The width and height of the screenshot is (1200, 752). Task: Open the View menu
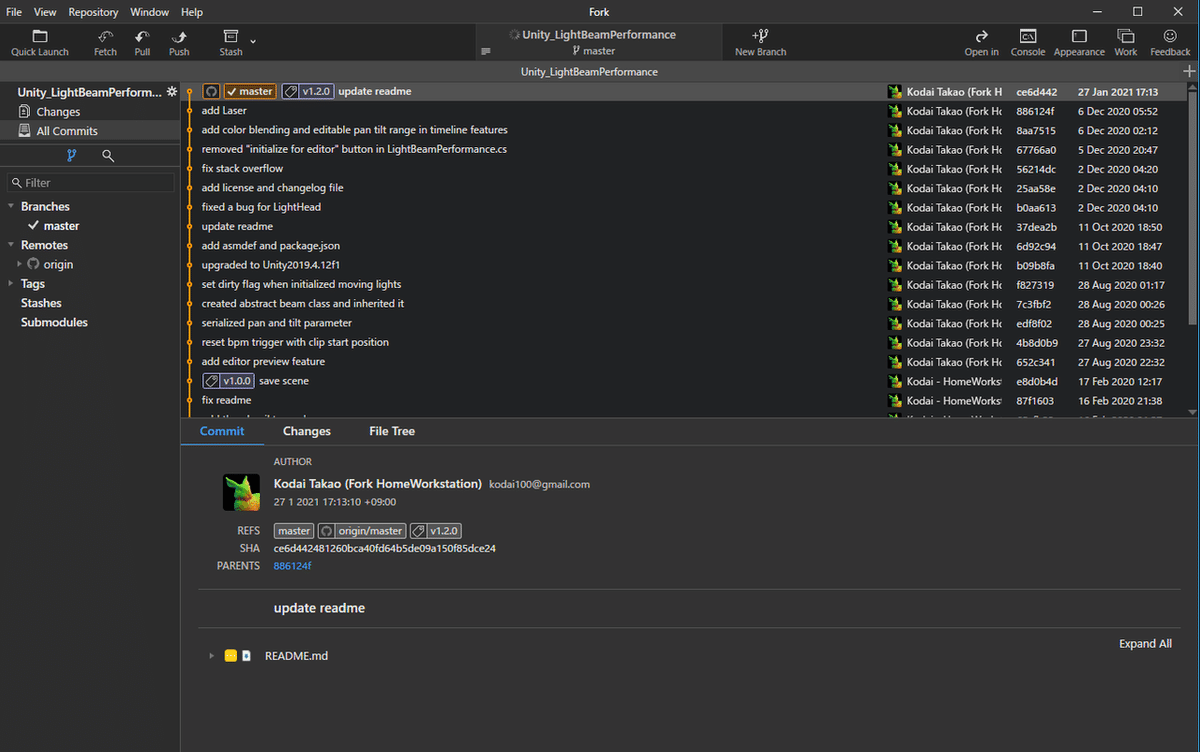pyautogui.click(x=45, y=12)
